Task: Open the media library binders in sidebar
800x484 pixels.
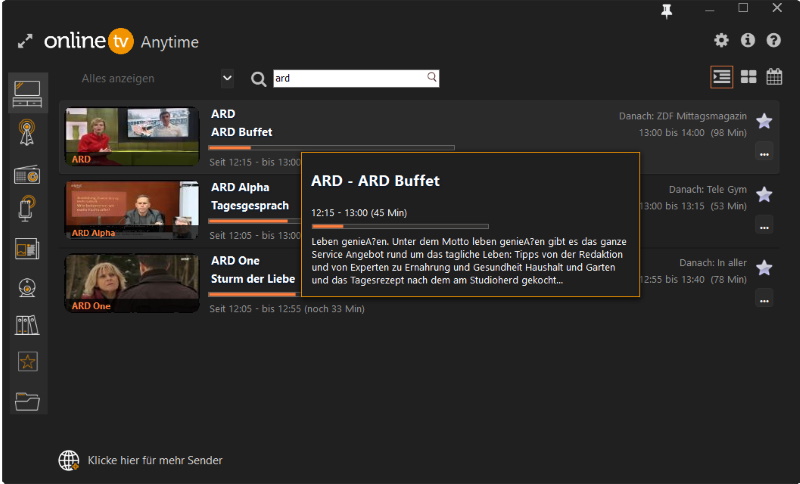Action: coord(27,325)
